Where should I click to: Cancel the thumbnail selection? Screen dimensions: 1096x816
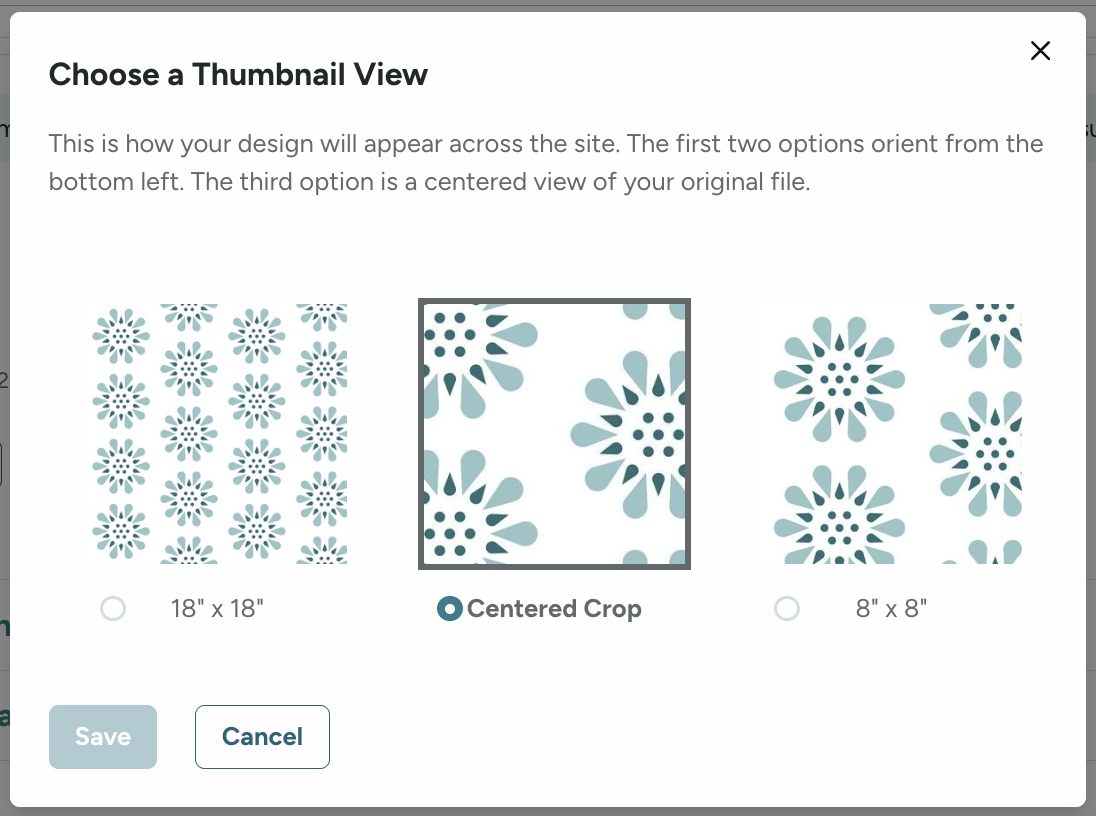(262, 736)
